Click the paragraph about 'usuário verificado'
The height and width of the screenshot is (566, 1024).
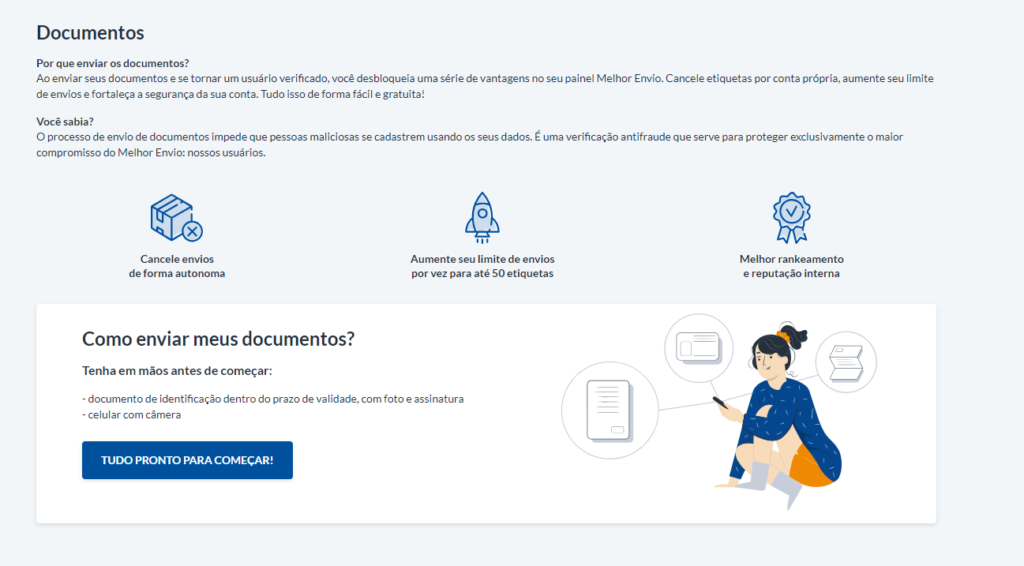[485, 86]
